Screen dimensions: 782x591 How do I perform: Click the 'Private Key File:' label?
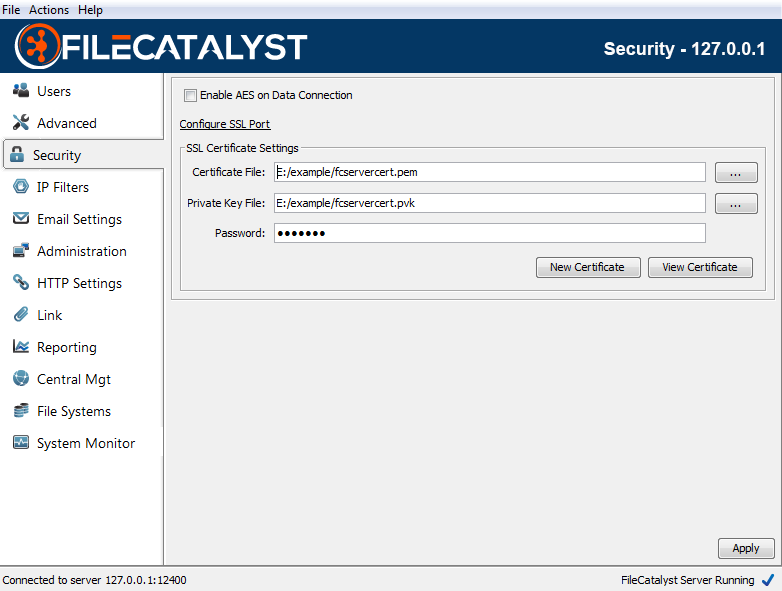point(226,203)
